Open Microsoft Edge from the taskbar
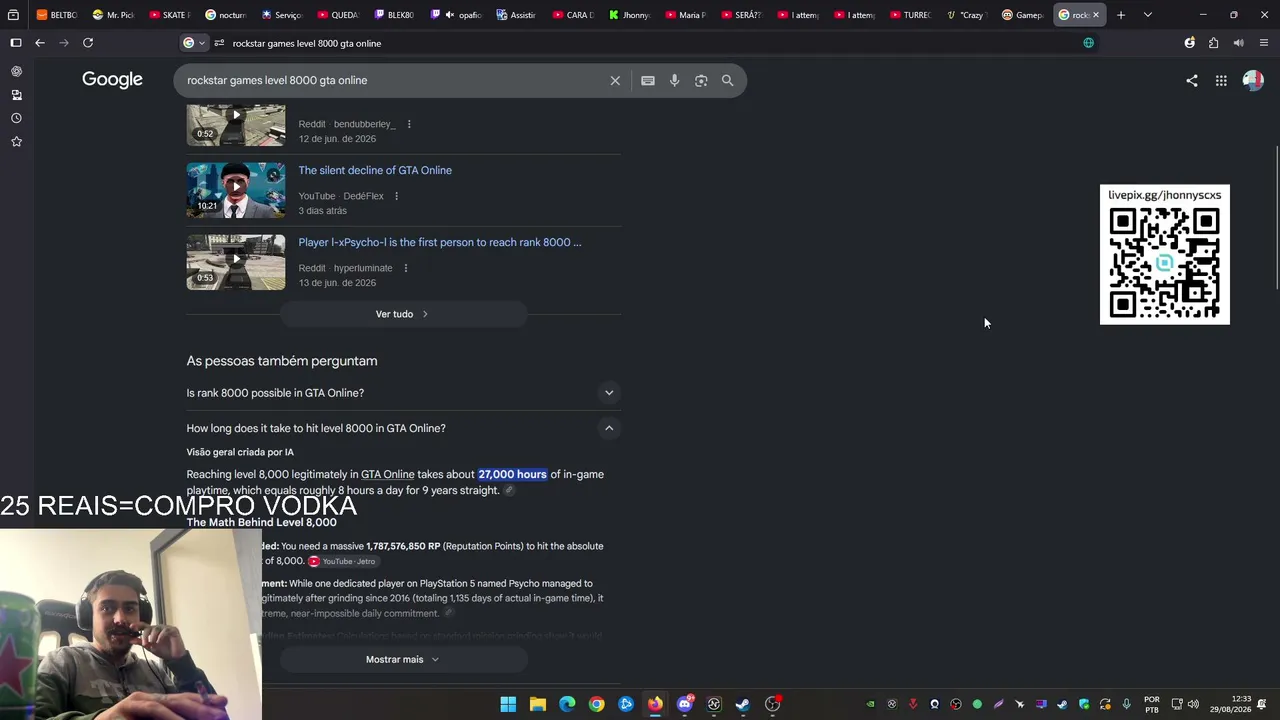Screen dimensions: 1280x720 (x=567, y=704)
